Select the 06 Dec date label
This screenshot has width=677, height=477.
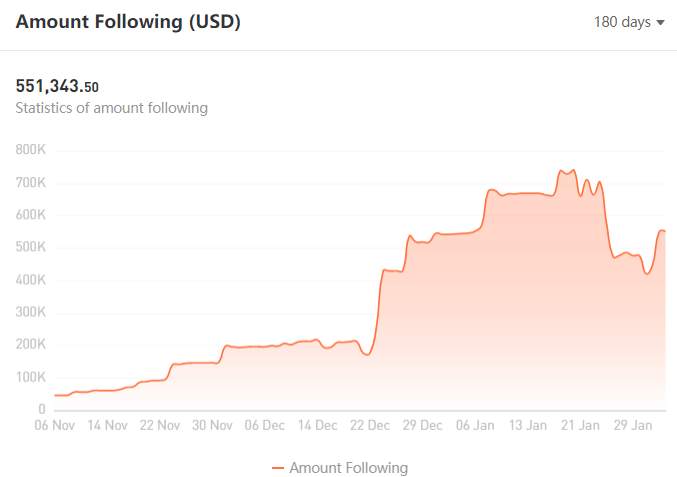coord(265,425)
